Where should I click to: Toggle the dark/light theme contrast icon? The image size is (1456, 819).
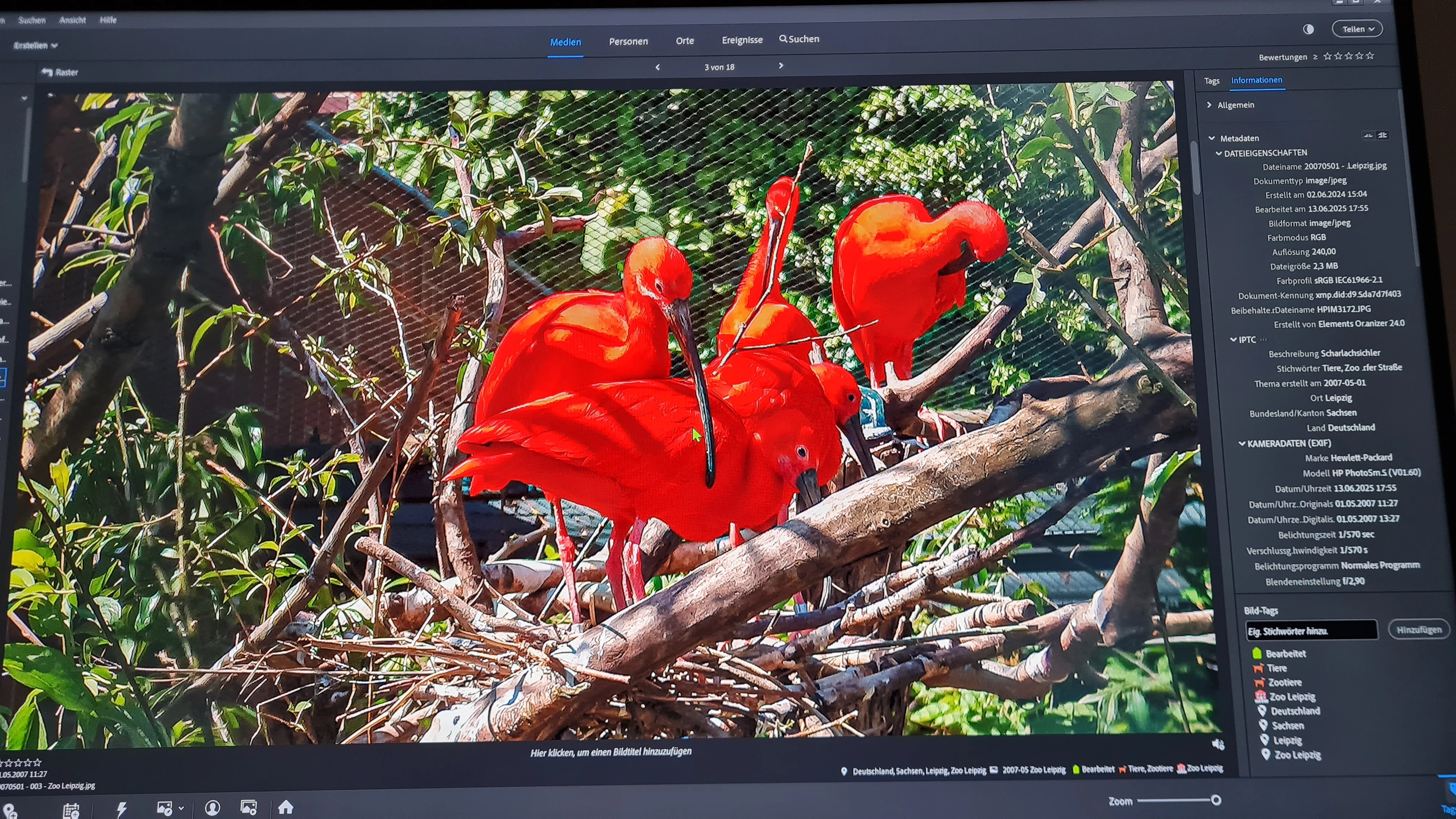point(1308,29)
